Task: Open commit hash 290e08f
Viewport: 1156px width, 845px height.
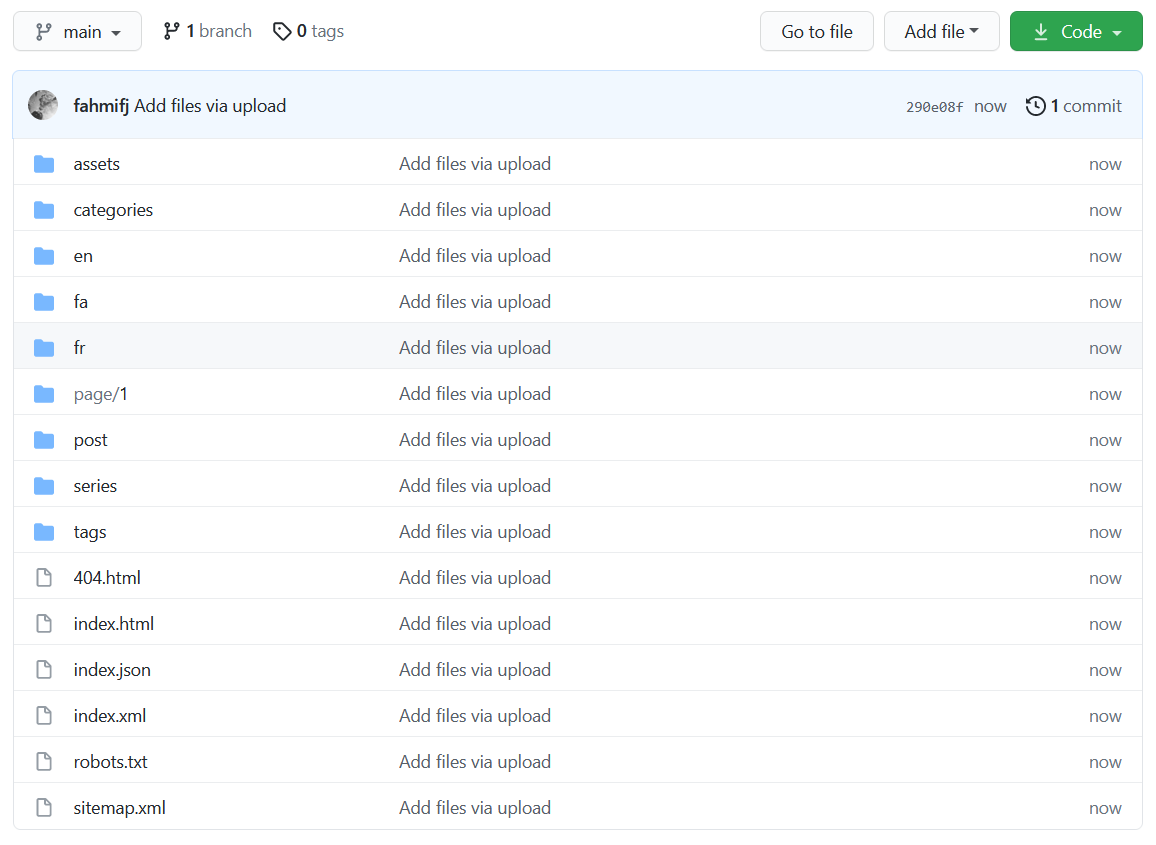Action: [x=934, y=107]
